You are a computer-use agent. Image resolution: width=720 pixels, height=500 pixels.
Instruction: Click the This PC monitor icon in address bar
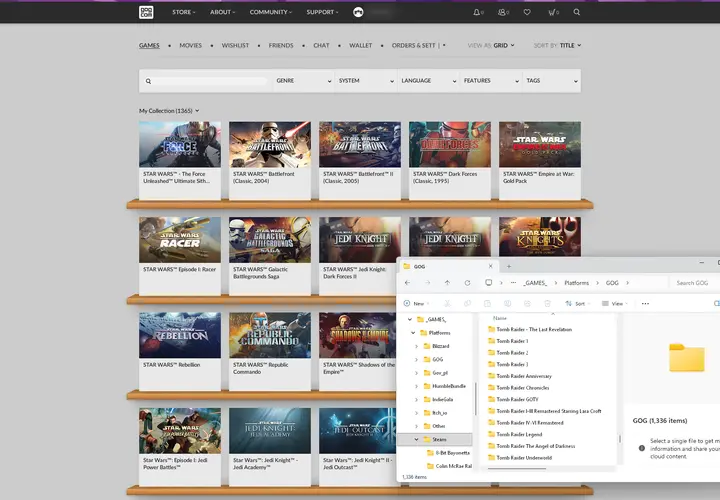[489, 282]
